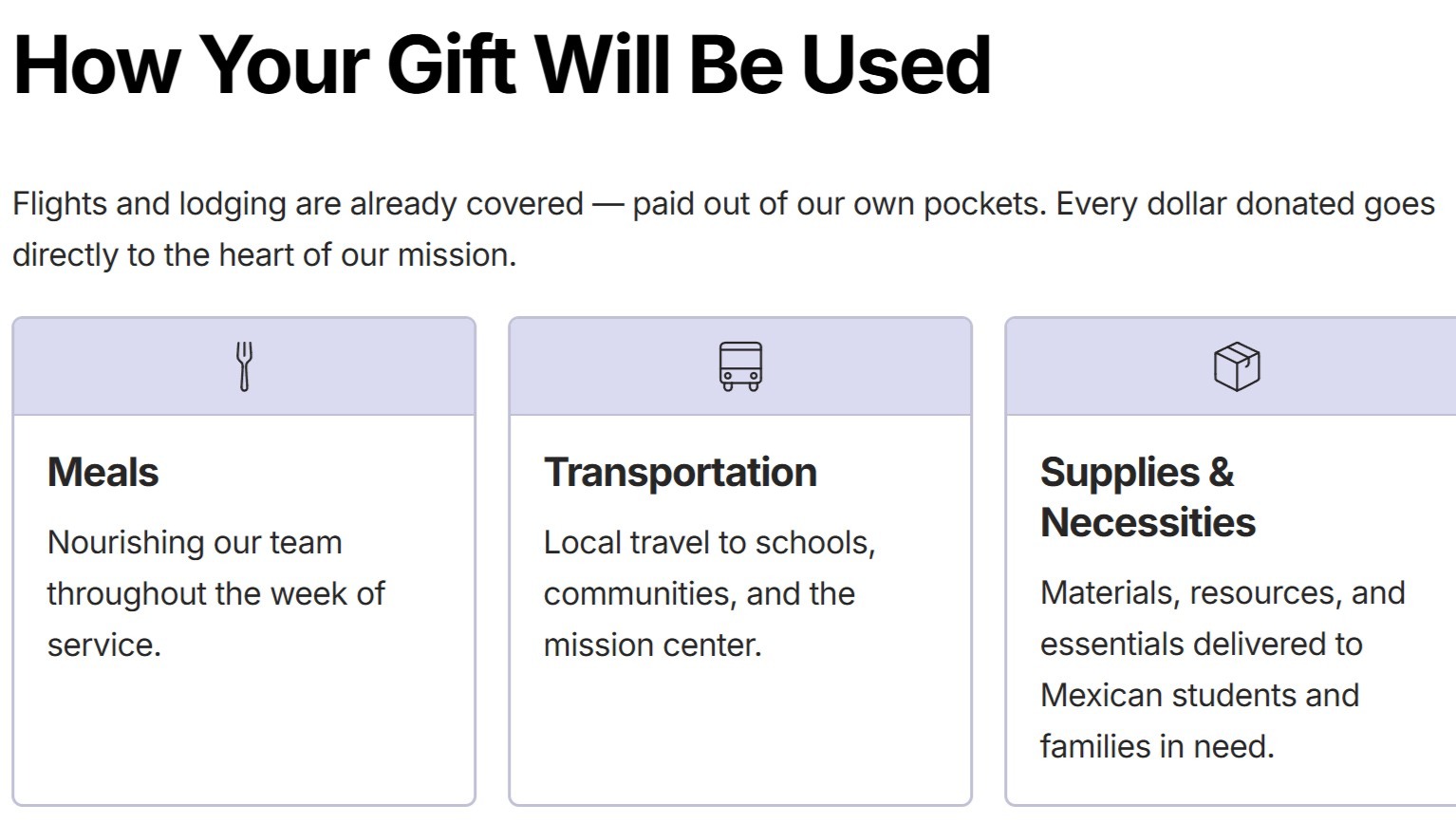The image size is (1456, 823).
Task: Click the fork icon on Meals card
Action: pyautogui.click(x=244, y=366)
